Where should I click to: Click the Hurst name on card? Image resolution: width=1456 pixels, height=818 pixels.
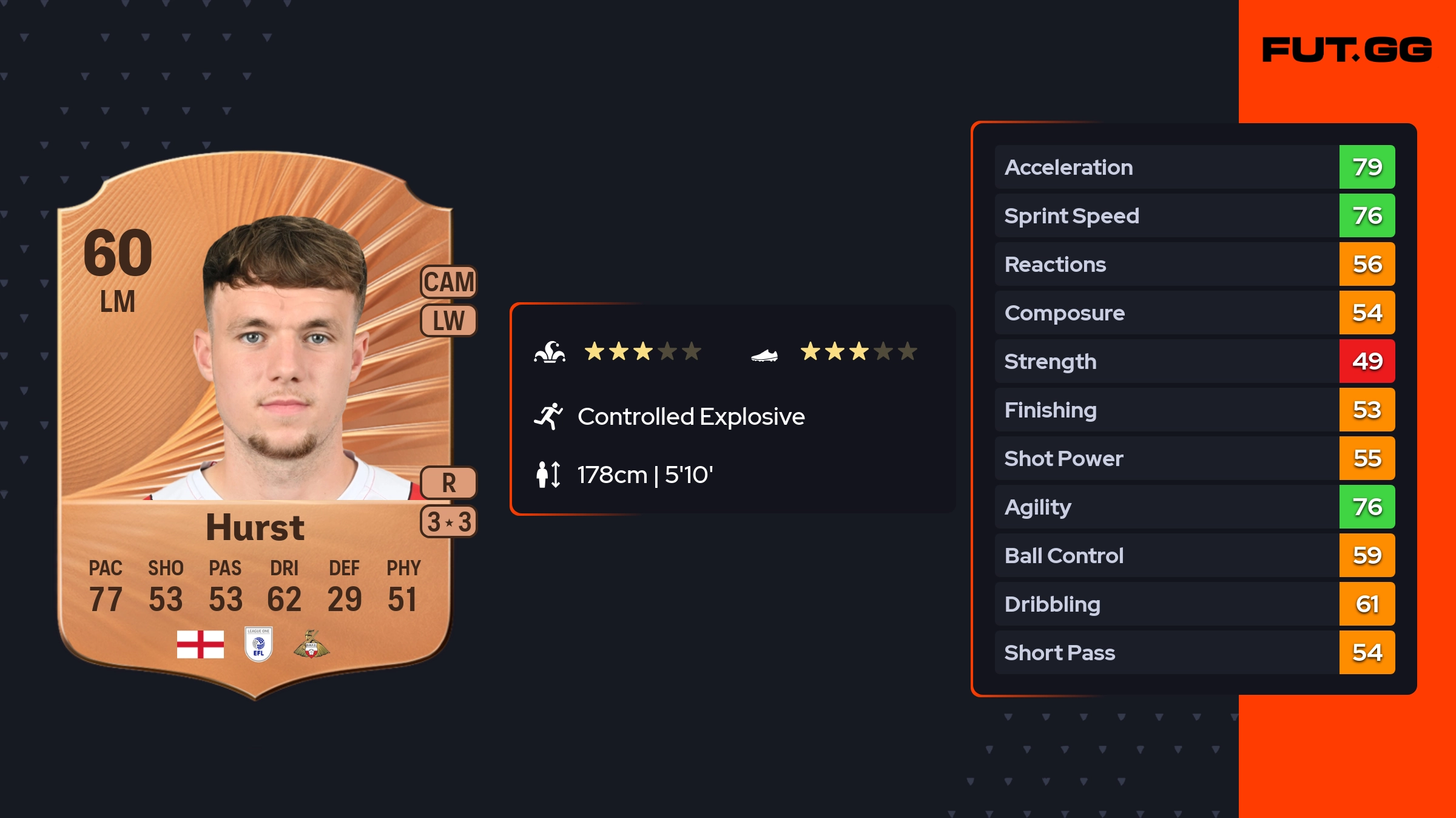point(255,527)
